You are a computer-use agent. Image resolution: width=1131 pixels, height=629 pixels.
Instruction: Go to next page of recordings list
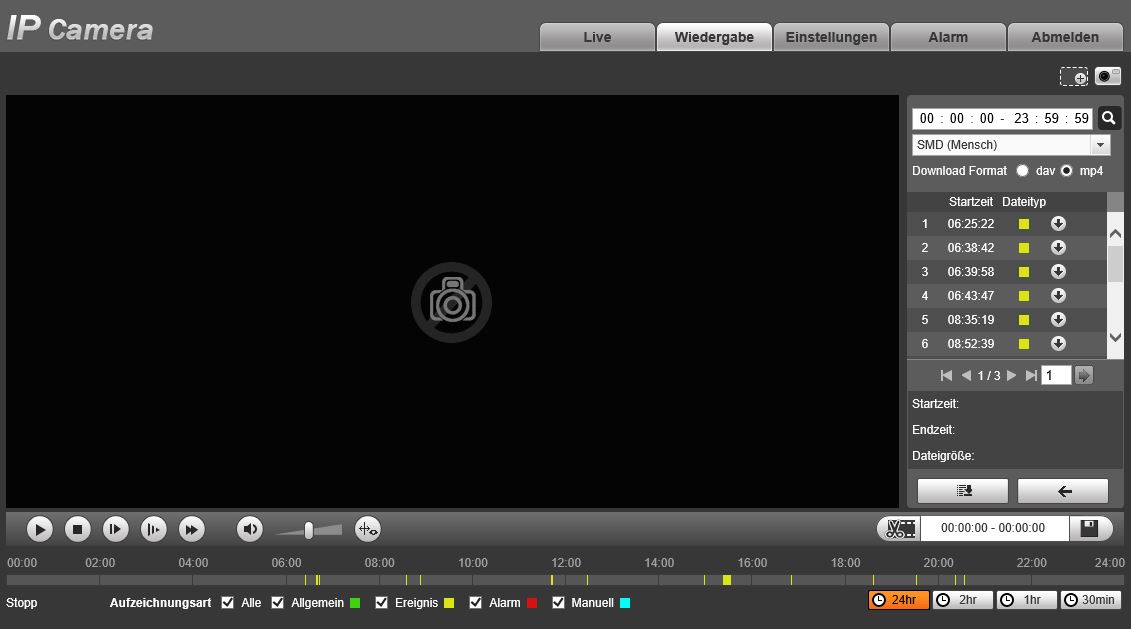pos(1012,376)
